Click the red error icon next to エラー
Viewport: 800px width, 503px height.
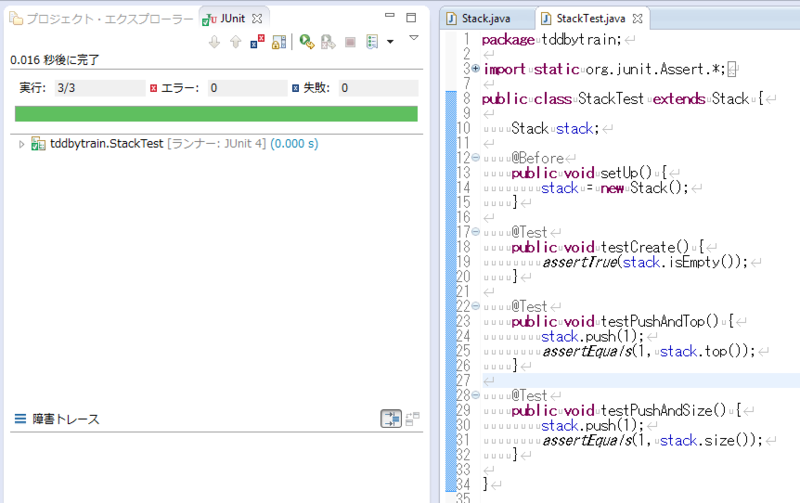coord(154,88)
